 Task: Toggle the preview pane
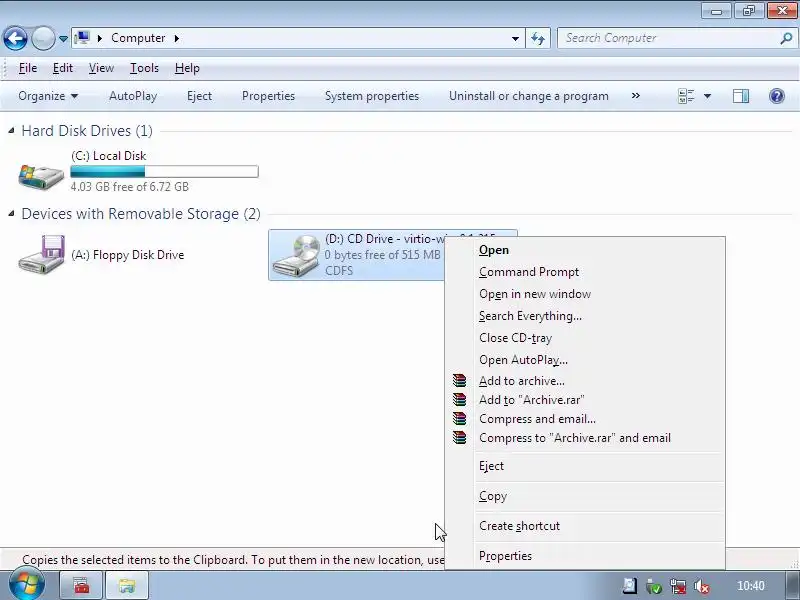point(741,96)
